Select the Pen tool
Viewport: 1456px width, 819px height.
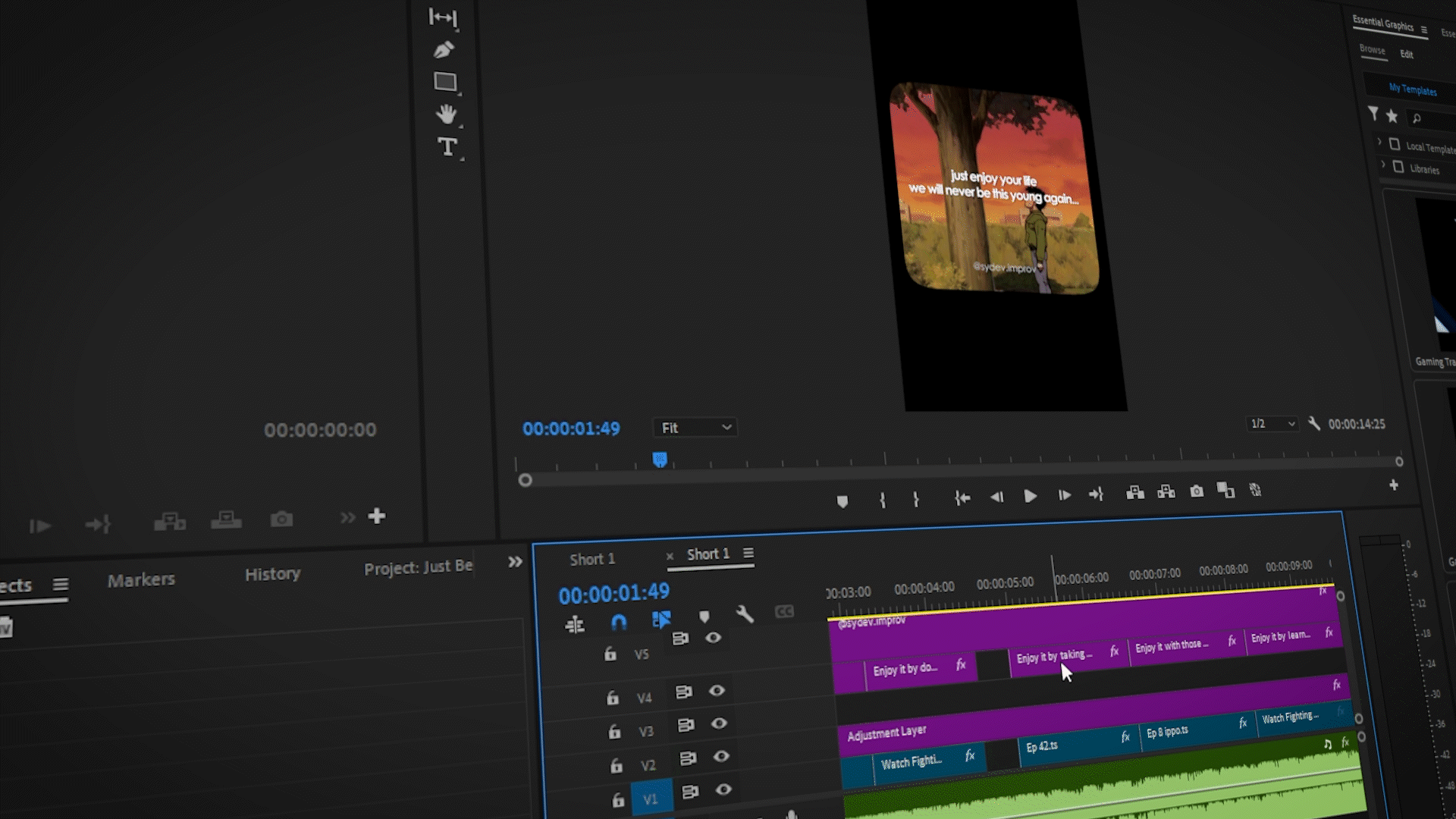pyautogui.click(x=444, y=50)
